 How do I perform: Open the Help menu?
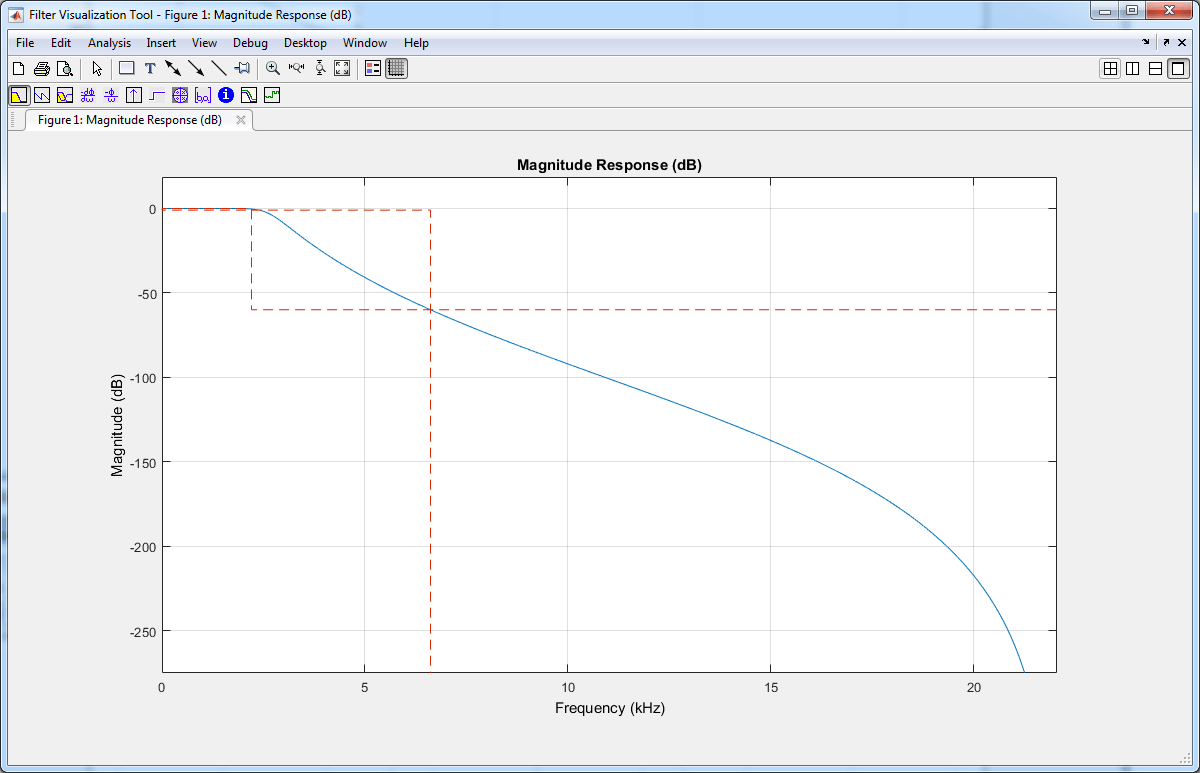[x=416, y=43]
